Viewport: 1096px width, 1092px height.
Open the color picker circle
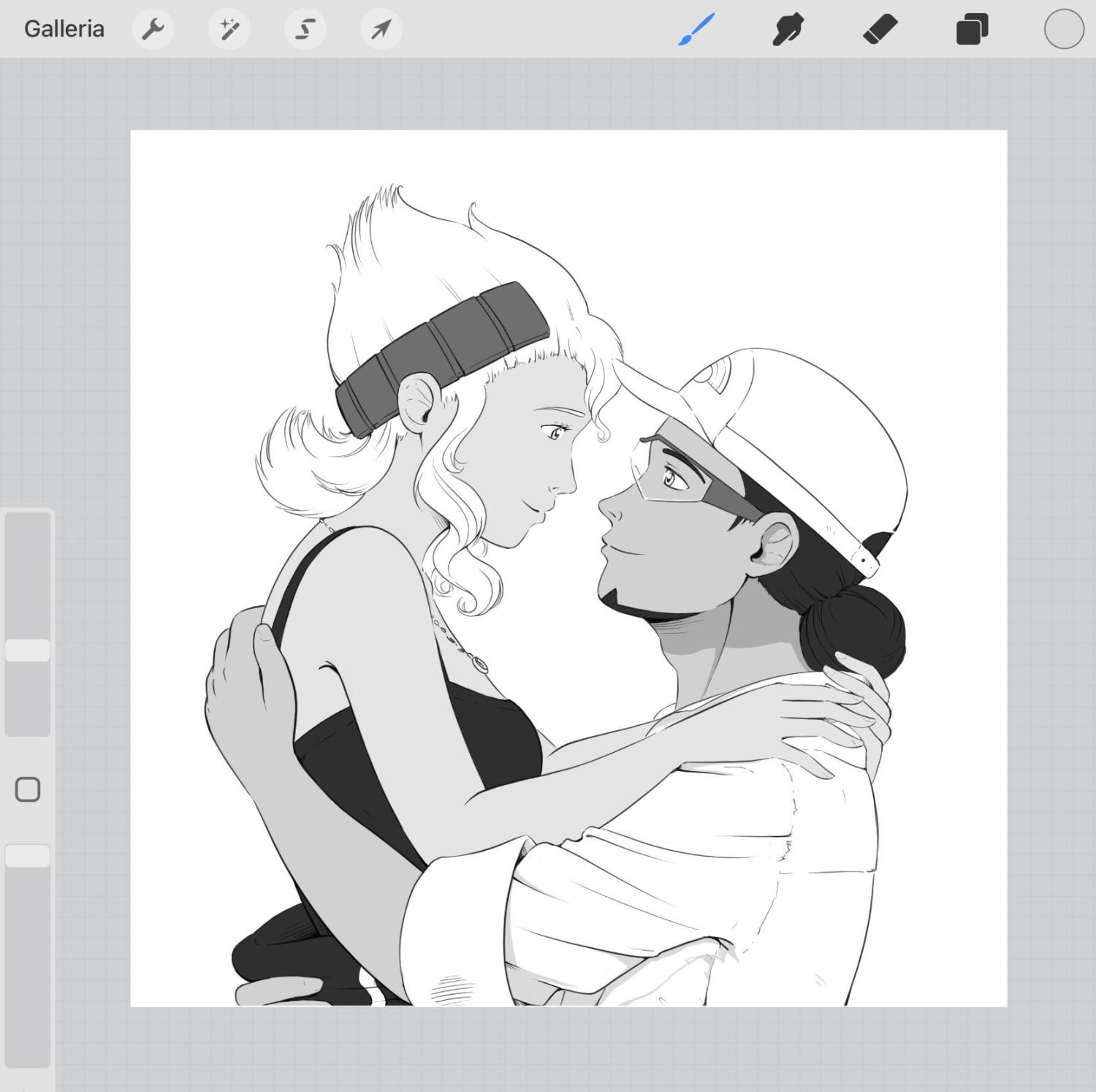pyautogui.click(x=1064, y=29)
